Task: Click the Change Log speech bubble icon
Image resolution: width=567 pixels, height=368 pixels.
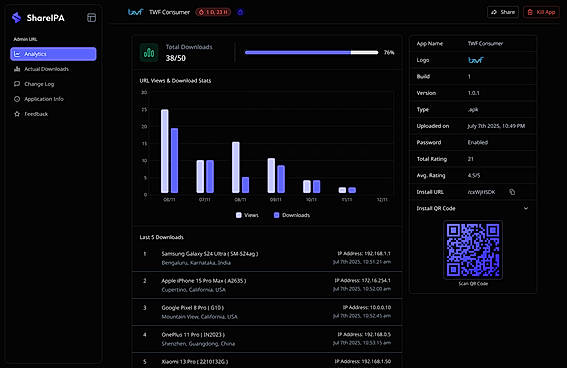Action: (x=17, y=84)
